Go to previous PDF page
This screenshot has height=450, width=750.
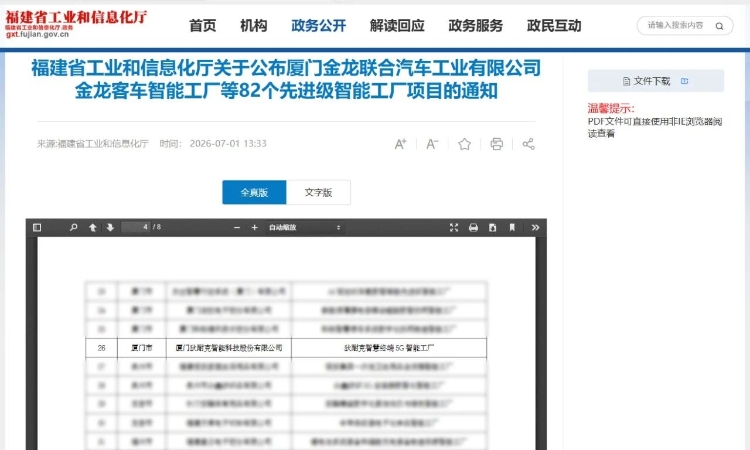(x=93, y=228)
